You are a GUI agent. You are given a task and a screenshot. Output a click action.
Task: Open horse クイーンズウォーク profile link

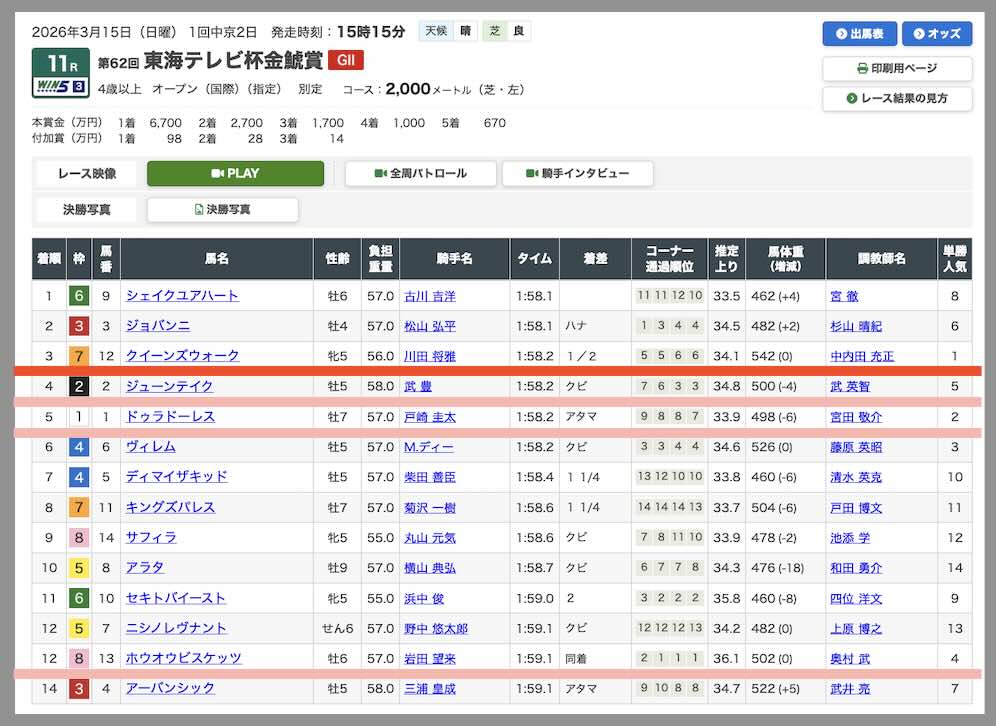[x=182, y=356]
